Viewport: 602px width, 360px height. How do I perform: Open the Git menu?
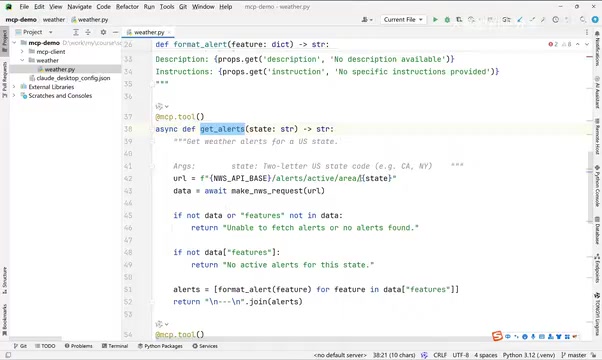click(x=183, y=7)
